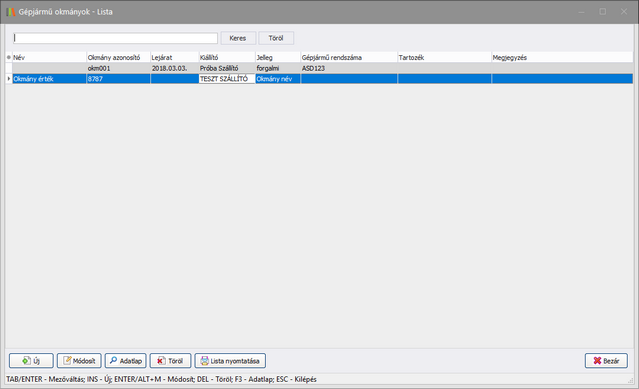Click the Módosít edit pencil icon
The width and height of the screenshot is (639, 389).
coord(67,360)
